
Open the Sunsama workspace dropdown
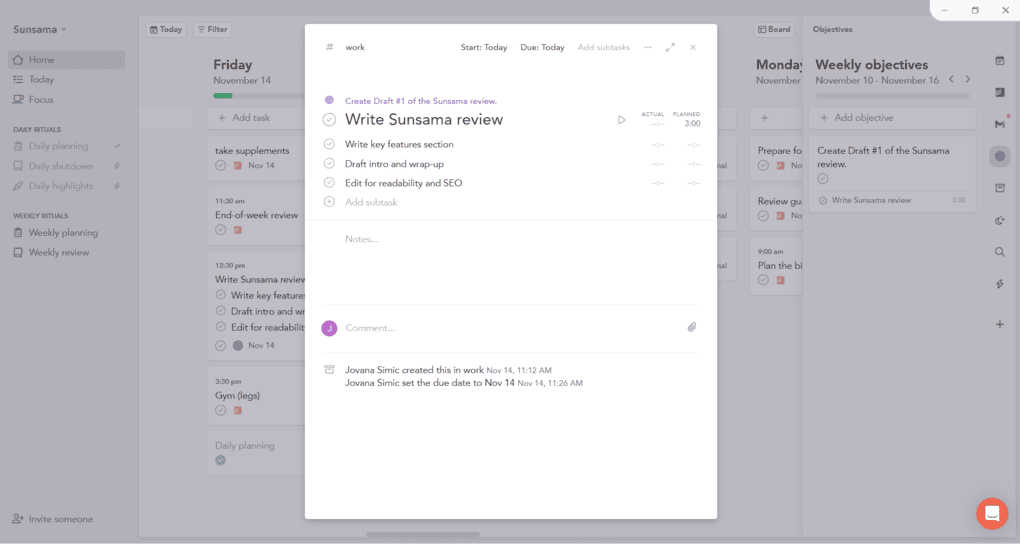[40, 30]
